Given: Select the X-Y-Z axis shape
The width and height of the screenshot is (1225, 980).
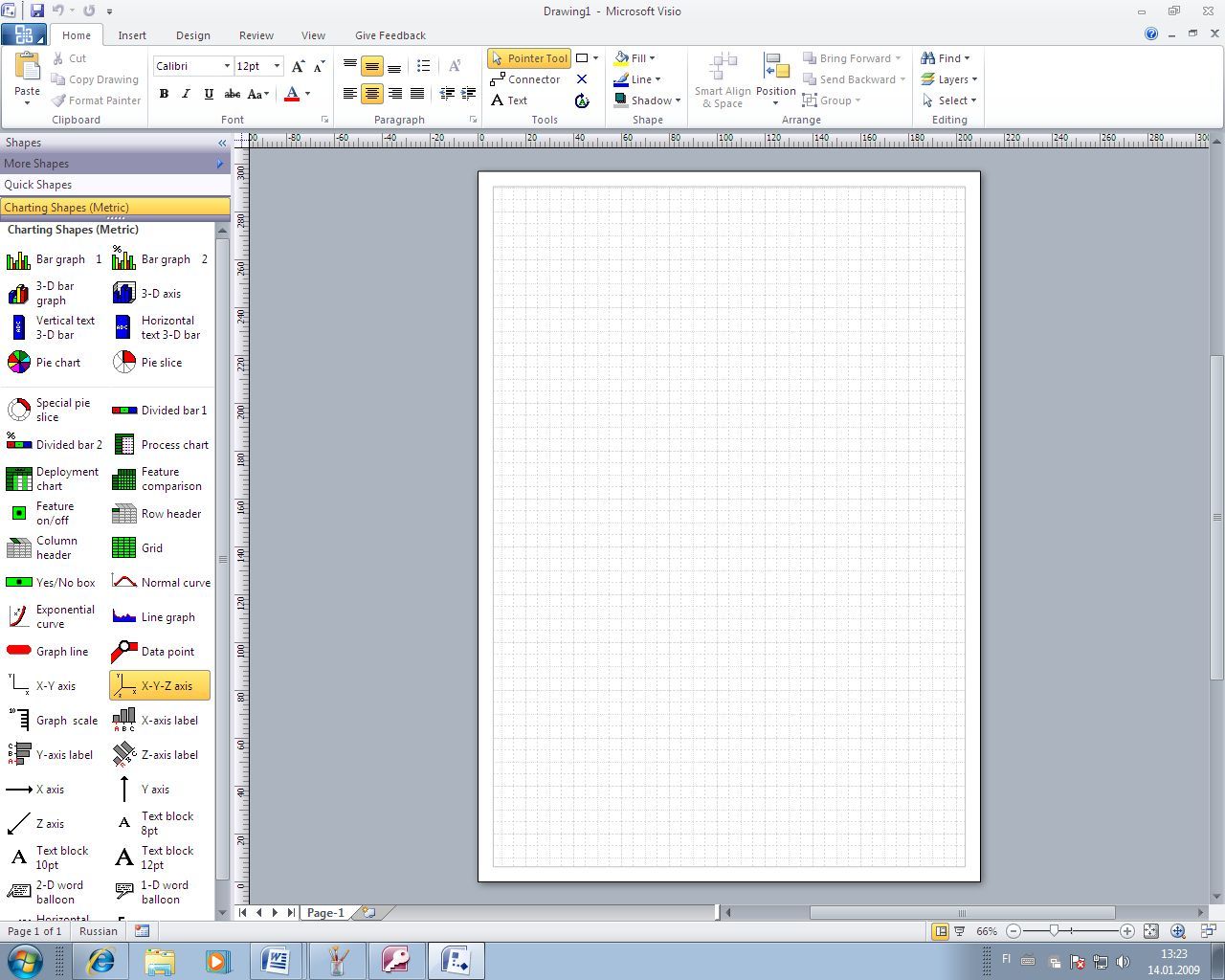Looking at the screenshot, I should (x=159, y=685).
